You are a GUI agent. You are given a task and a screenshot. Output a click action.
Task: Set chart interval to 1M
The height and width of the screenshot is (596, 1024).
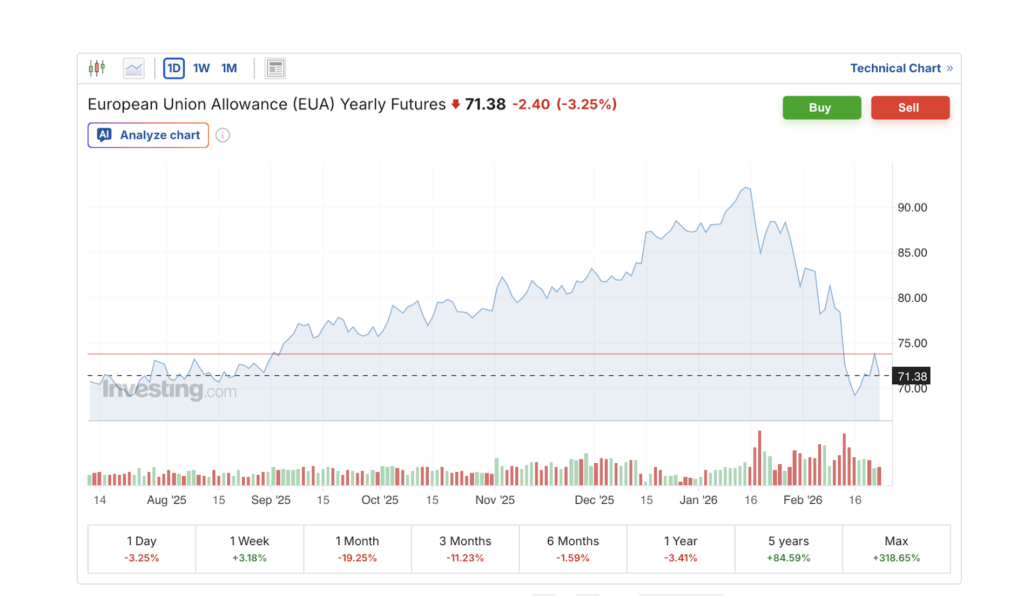[x=229, y=68]
